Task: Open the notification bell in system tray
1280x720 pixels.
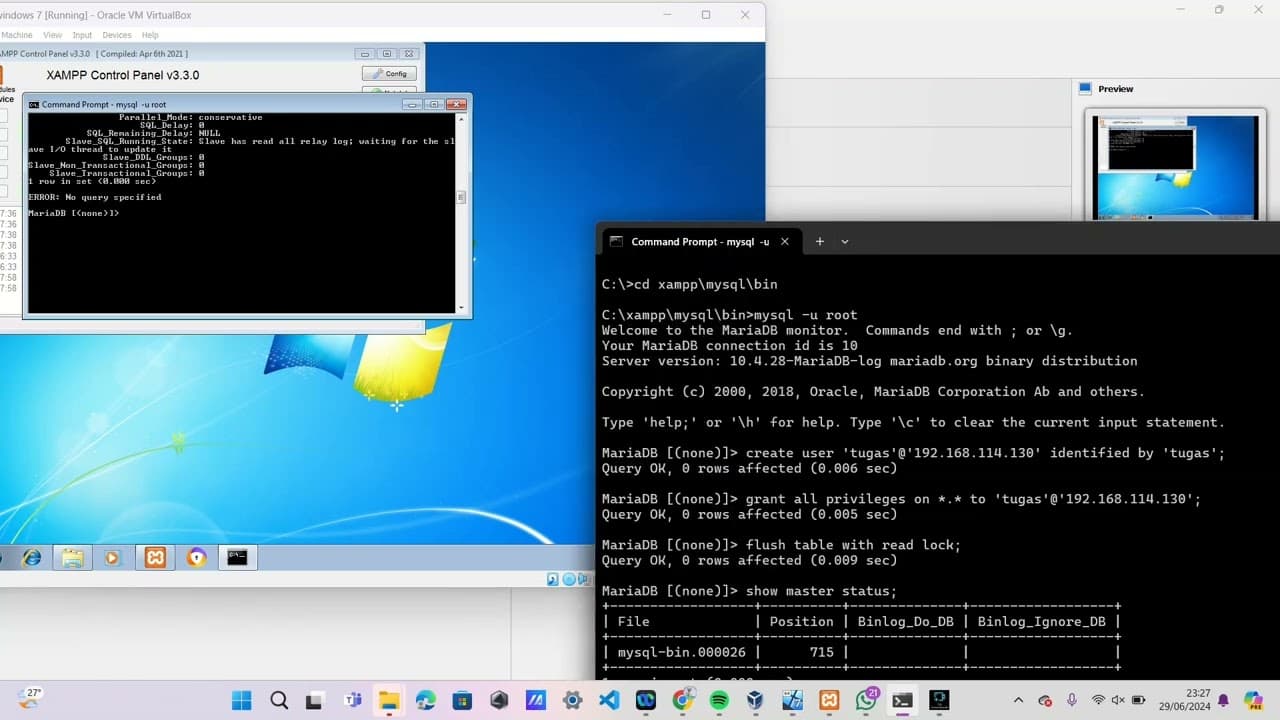Action: (x=1223, y=700)
